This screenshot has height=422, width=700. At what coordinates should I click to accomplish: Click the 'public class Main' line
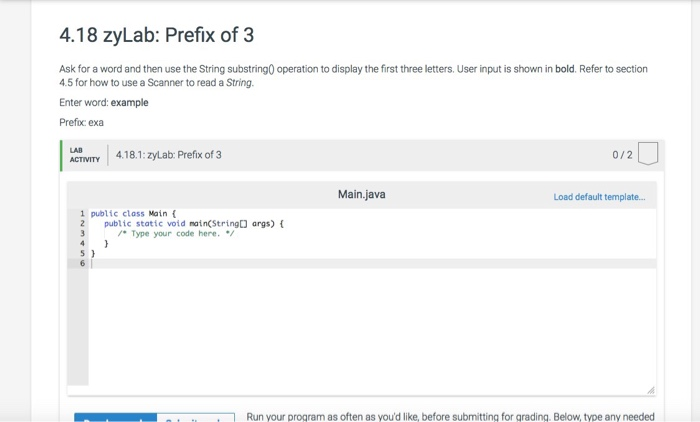(133, 213)
